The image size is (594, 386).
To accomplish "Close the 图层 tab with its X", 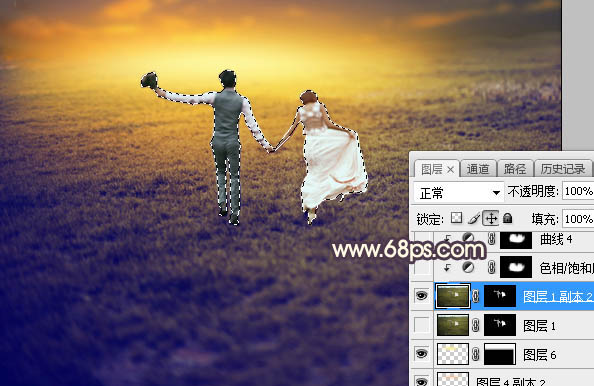I will pyautogui.click(x=450, y=170).
